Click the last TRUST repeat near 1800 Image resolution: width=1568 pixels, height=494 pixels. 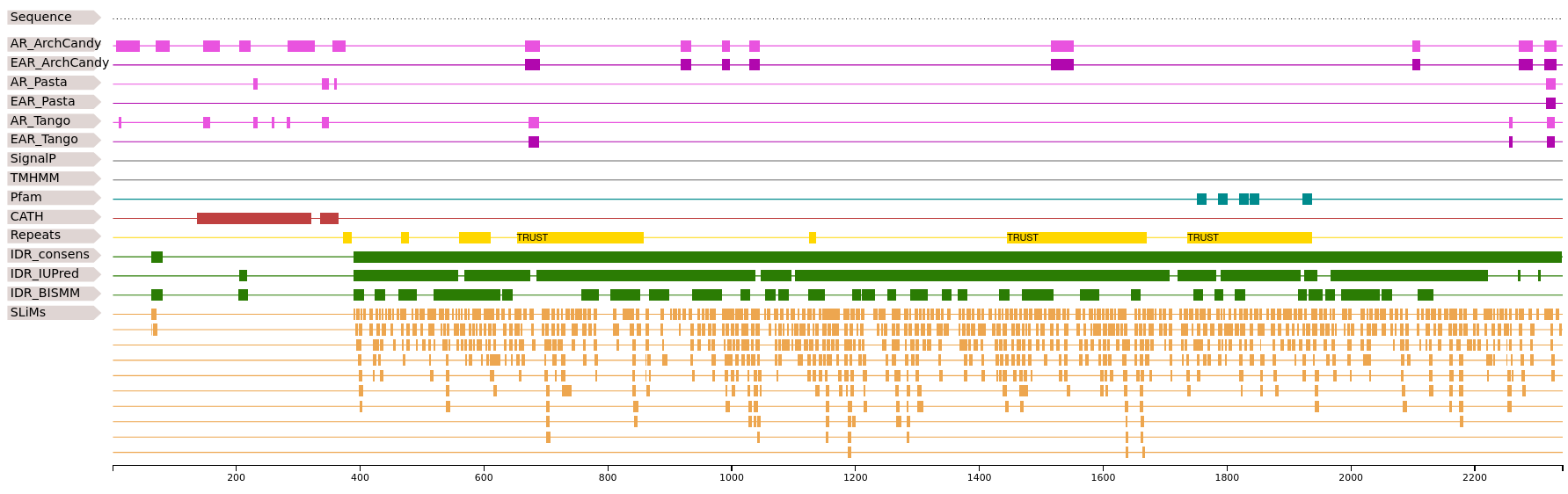coord(1250,237)
